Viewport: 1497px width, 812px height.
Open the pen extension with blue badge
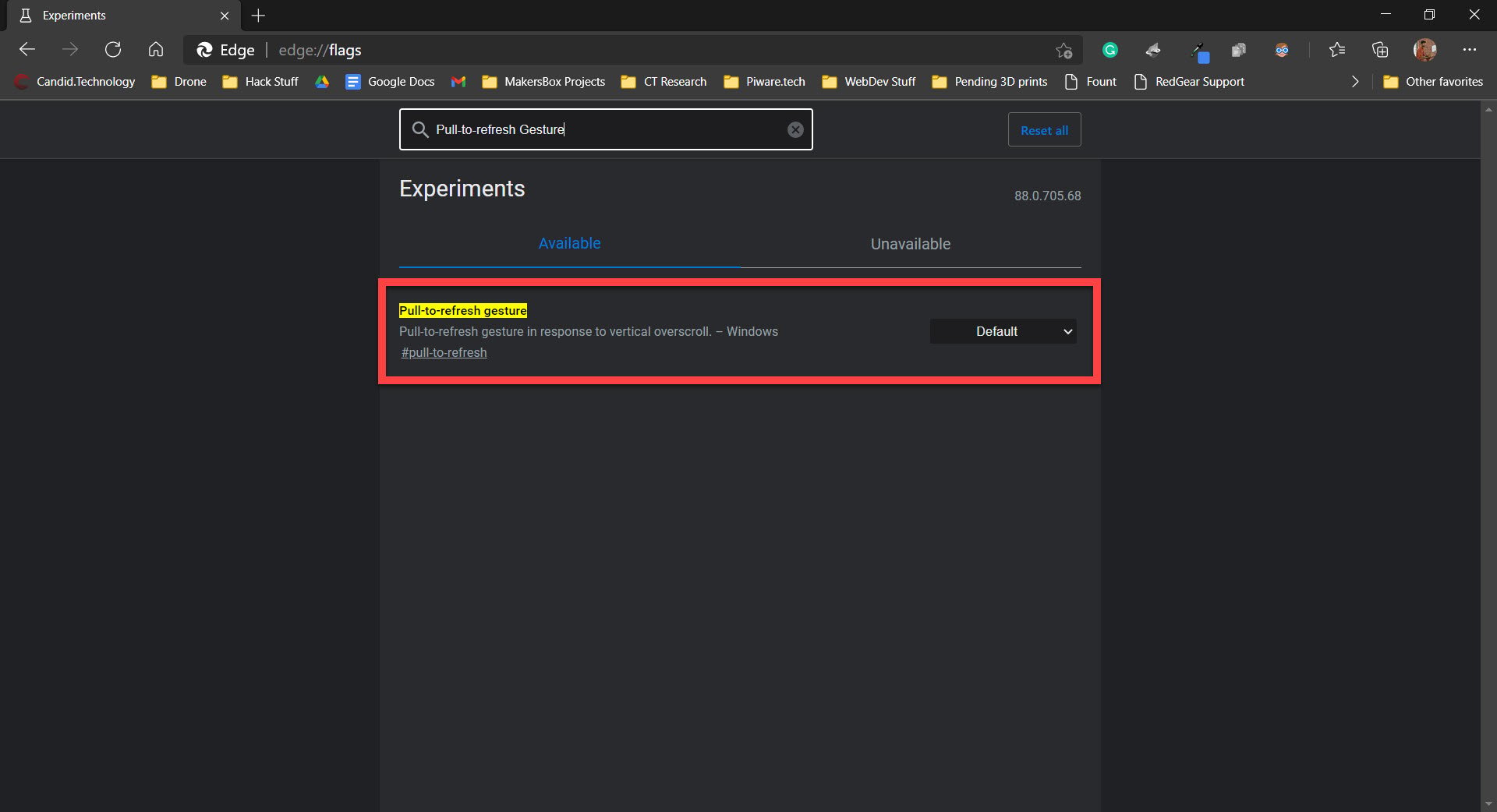click(1199, 51)
